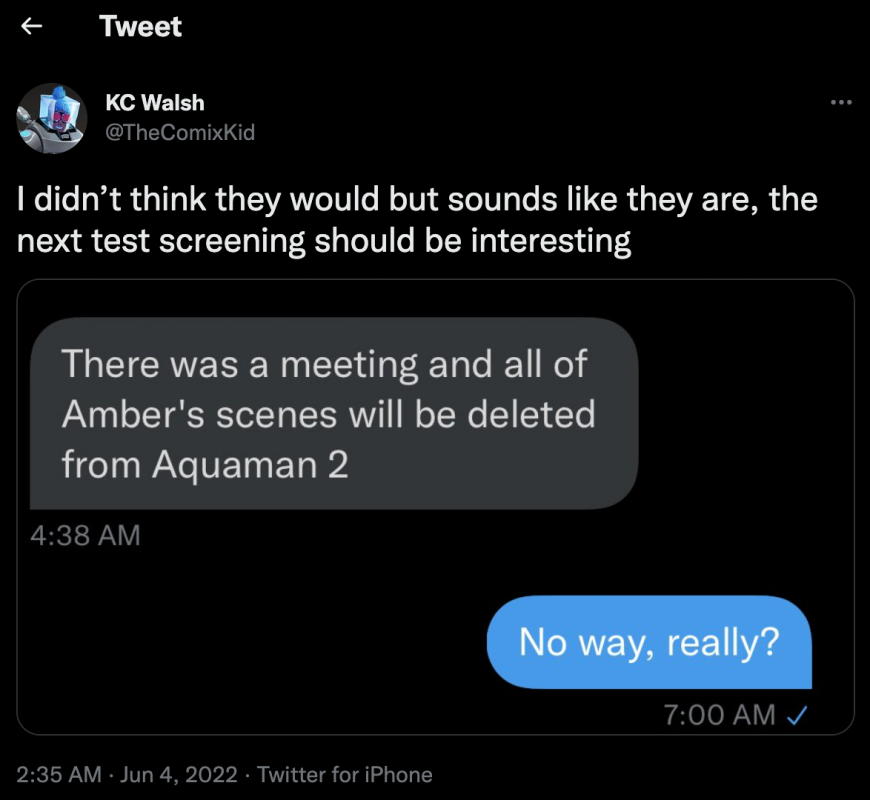Click the @TheComixKid handle

tap(180, 132)
